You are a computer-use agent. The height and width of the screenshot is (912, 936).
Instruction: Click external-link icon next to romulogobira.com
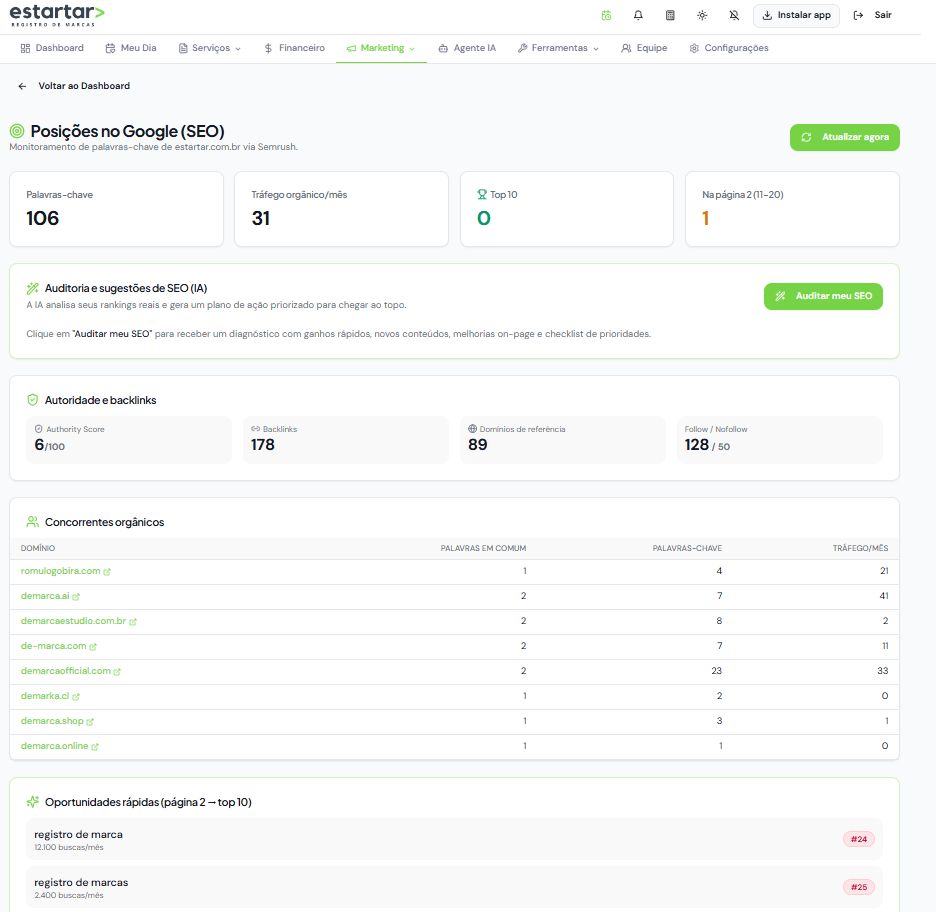(107, 572)
